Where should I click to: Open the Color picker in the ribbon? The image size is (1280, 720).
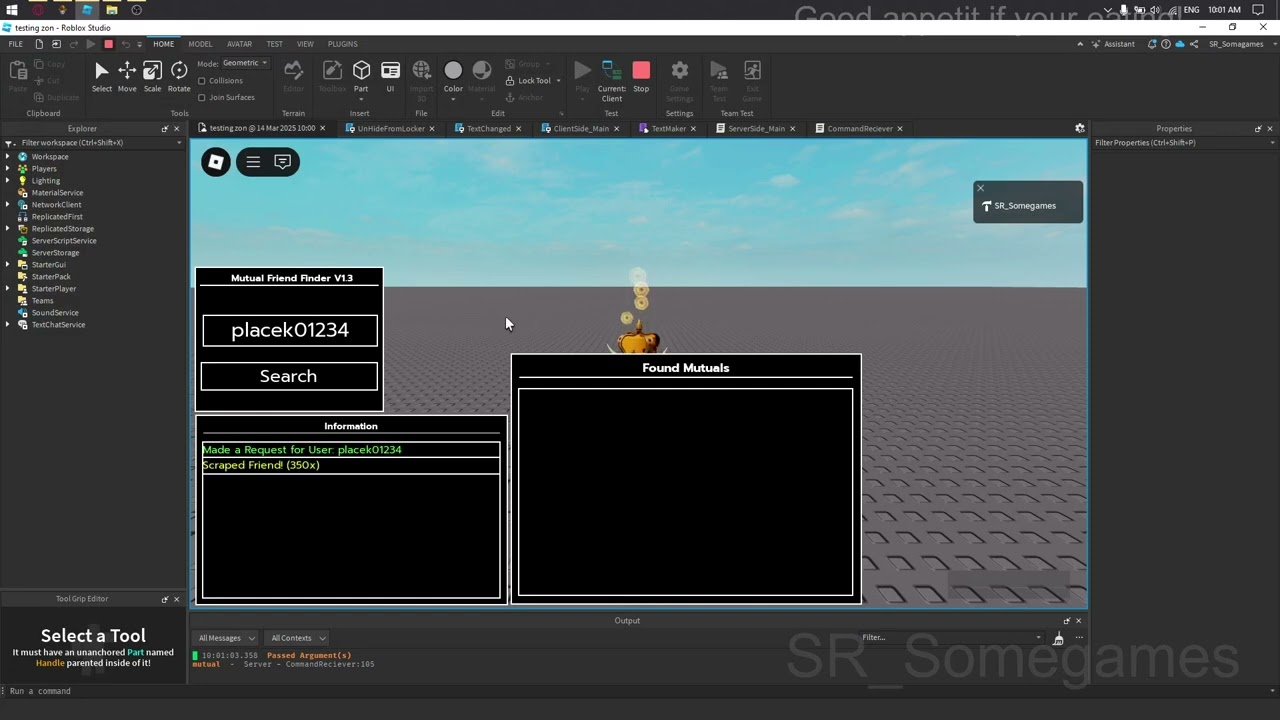[453, 77]
